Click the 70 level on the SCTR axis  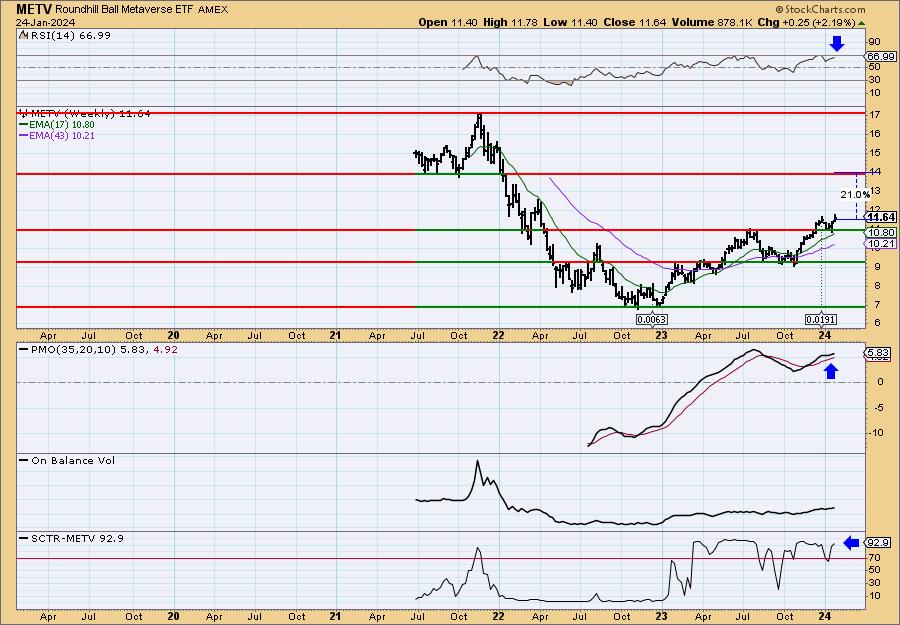[874, 557]
